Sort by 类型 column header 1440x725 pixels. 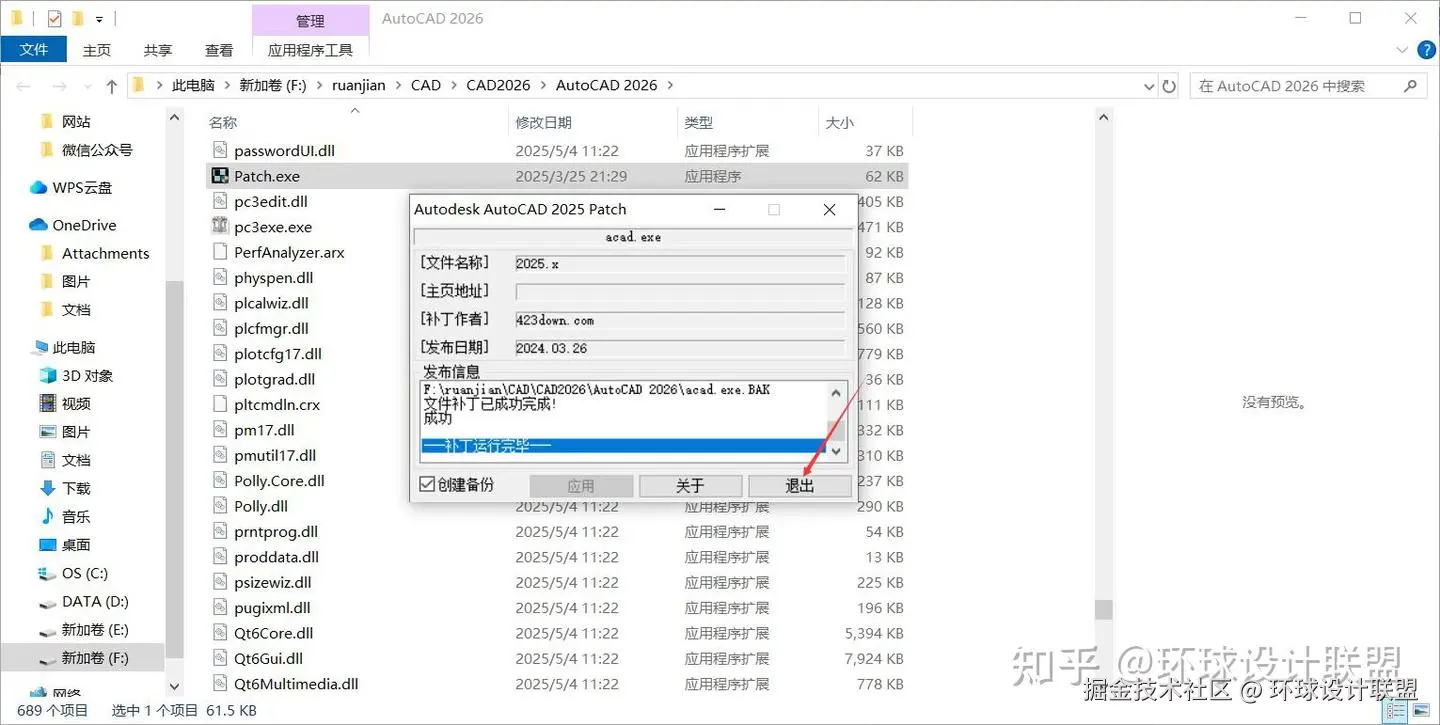[x=698, y=122]
